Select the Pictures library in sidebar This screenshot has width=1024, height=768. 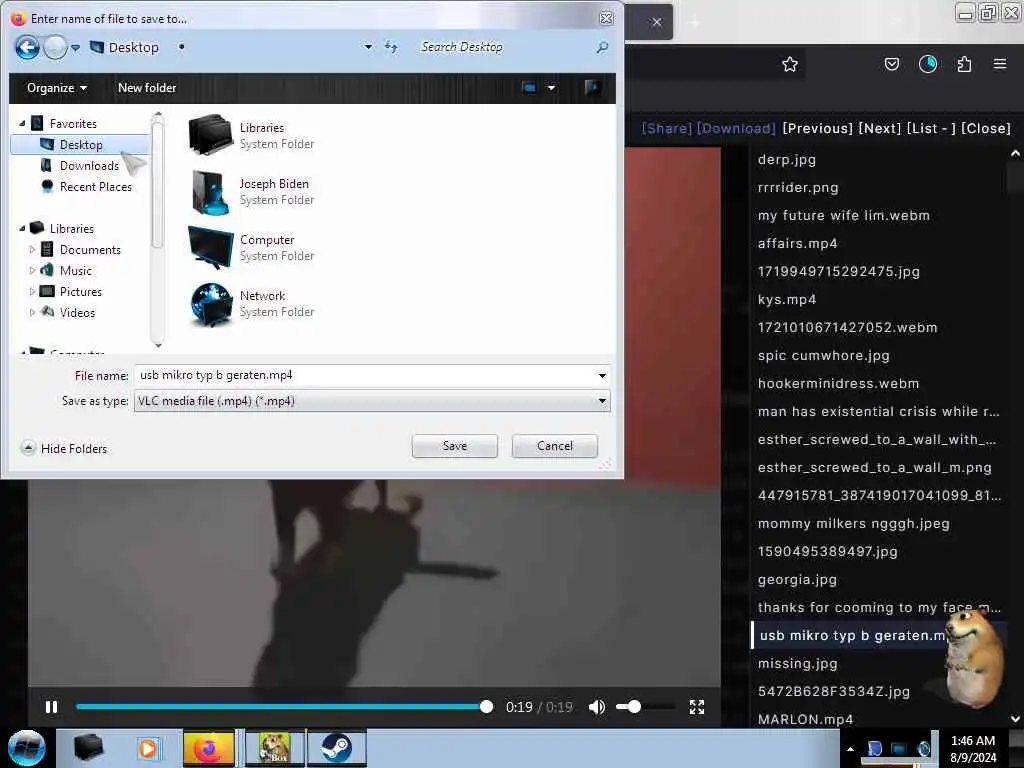pos(80,291)
